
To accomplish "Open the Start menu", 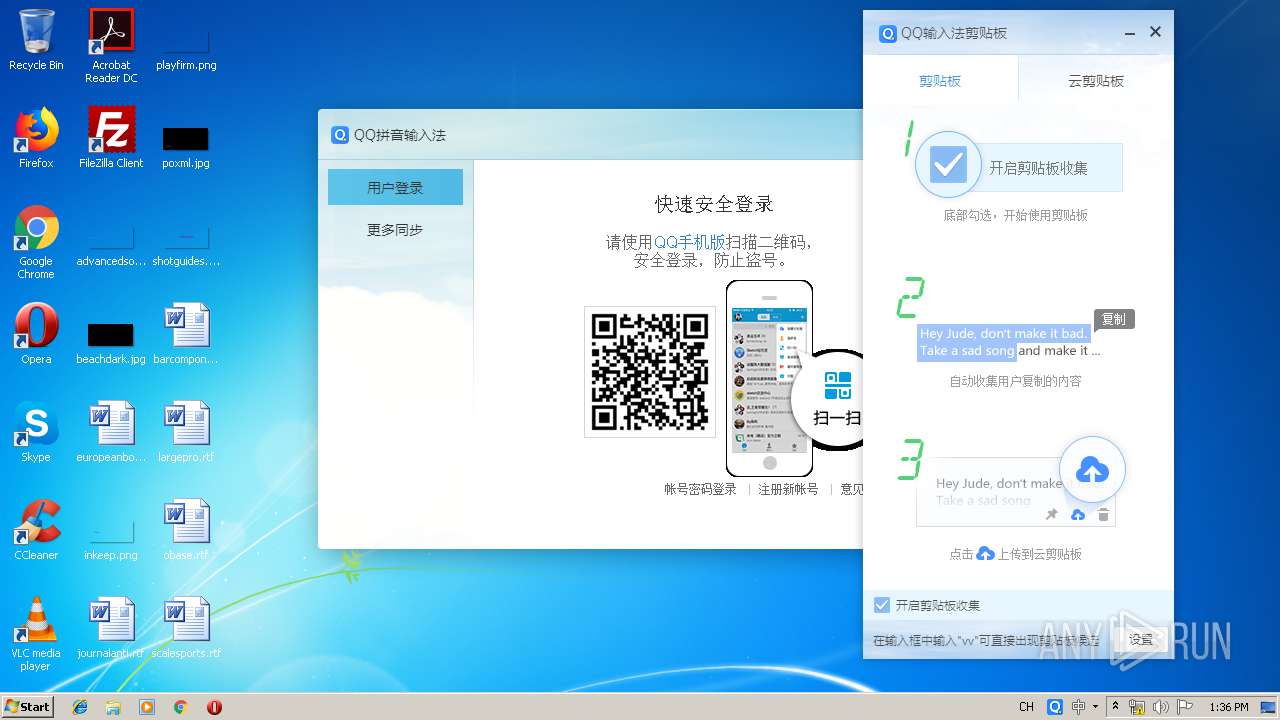I will 28,707.
